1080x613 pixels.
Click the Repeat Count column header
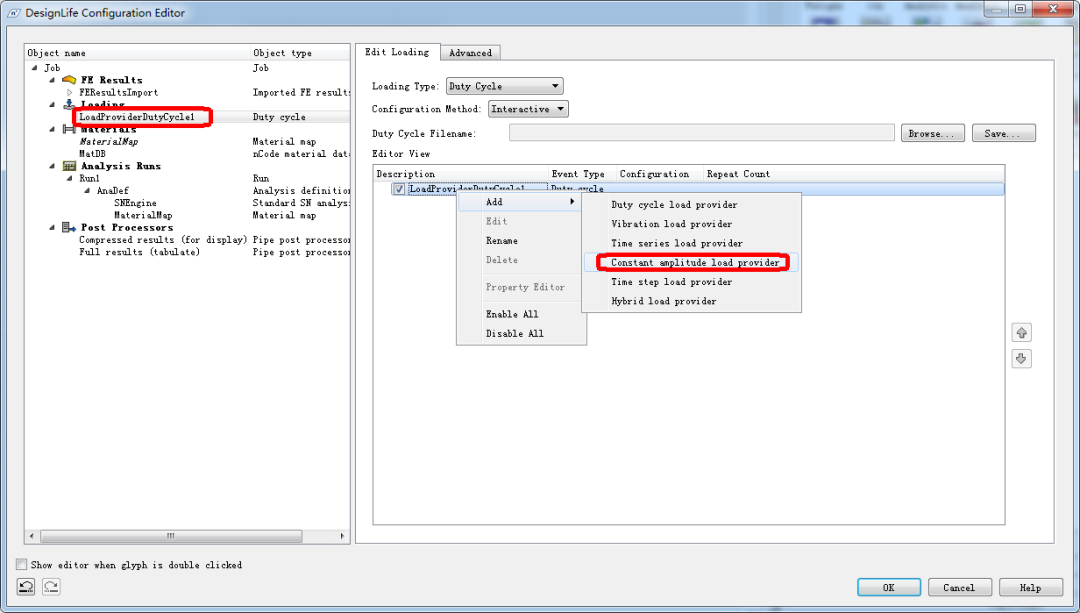pos(738,174)
